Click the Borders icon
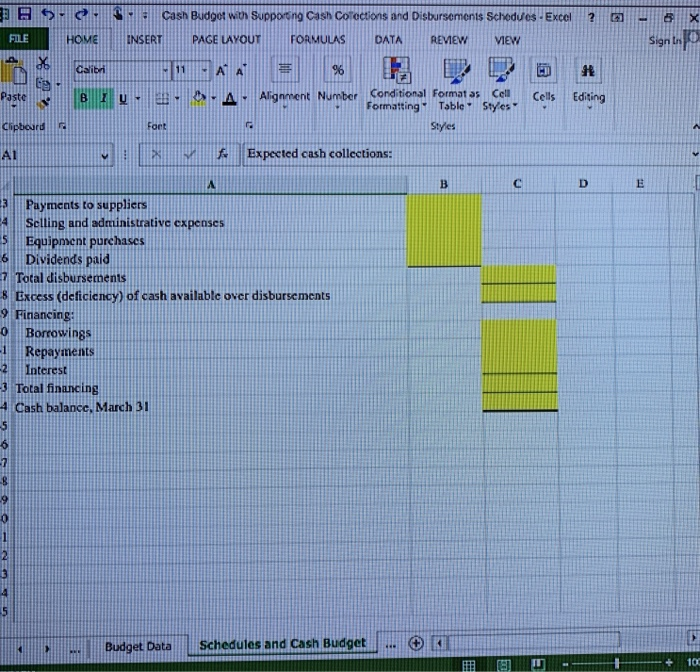Screen dimensions: 700x672 point(162,99)
